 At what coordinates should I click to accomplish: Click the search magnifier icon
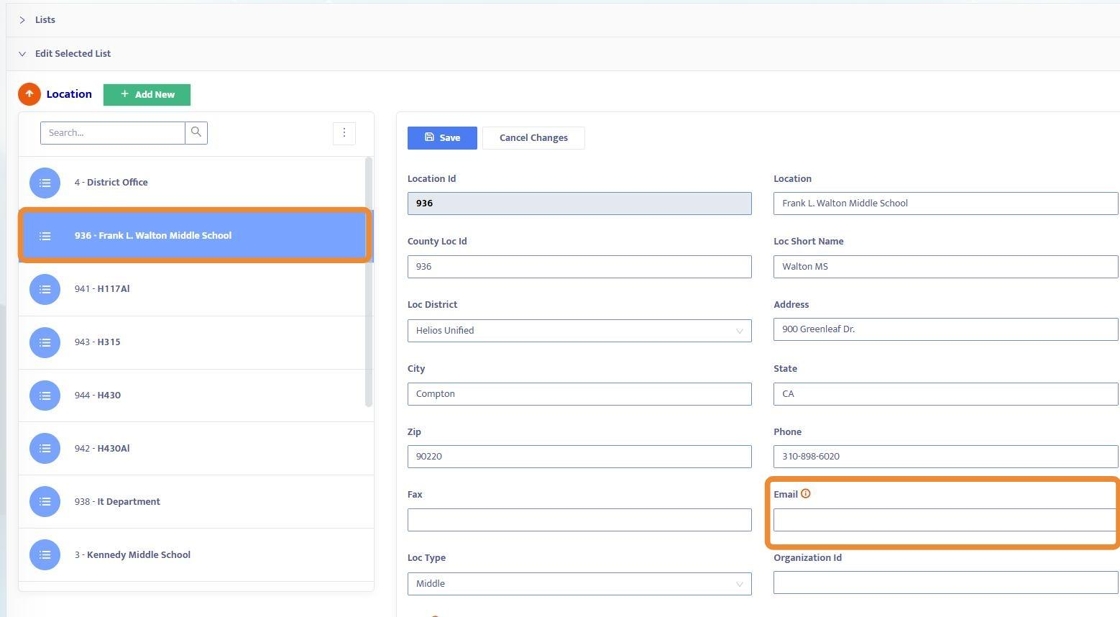pos(196,132)
